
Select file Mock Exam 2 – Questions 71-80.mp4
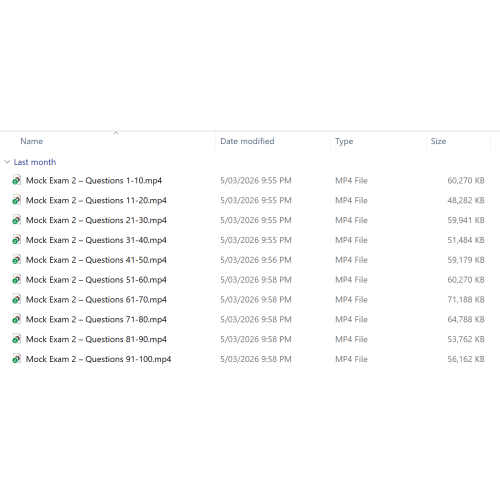[96, 319]
